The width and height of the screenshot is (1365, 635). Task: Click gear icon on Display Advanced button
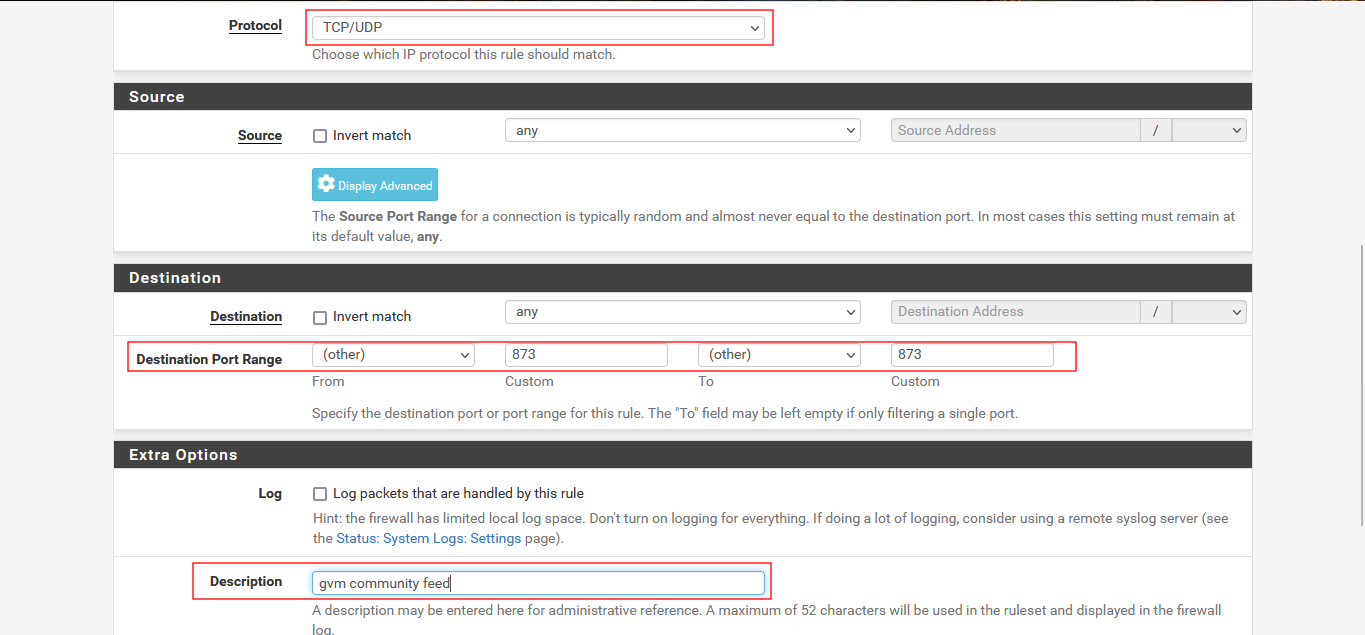pyautogui.click(x=326, y=185)
